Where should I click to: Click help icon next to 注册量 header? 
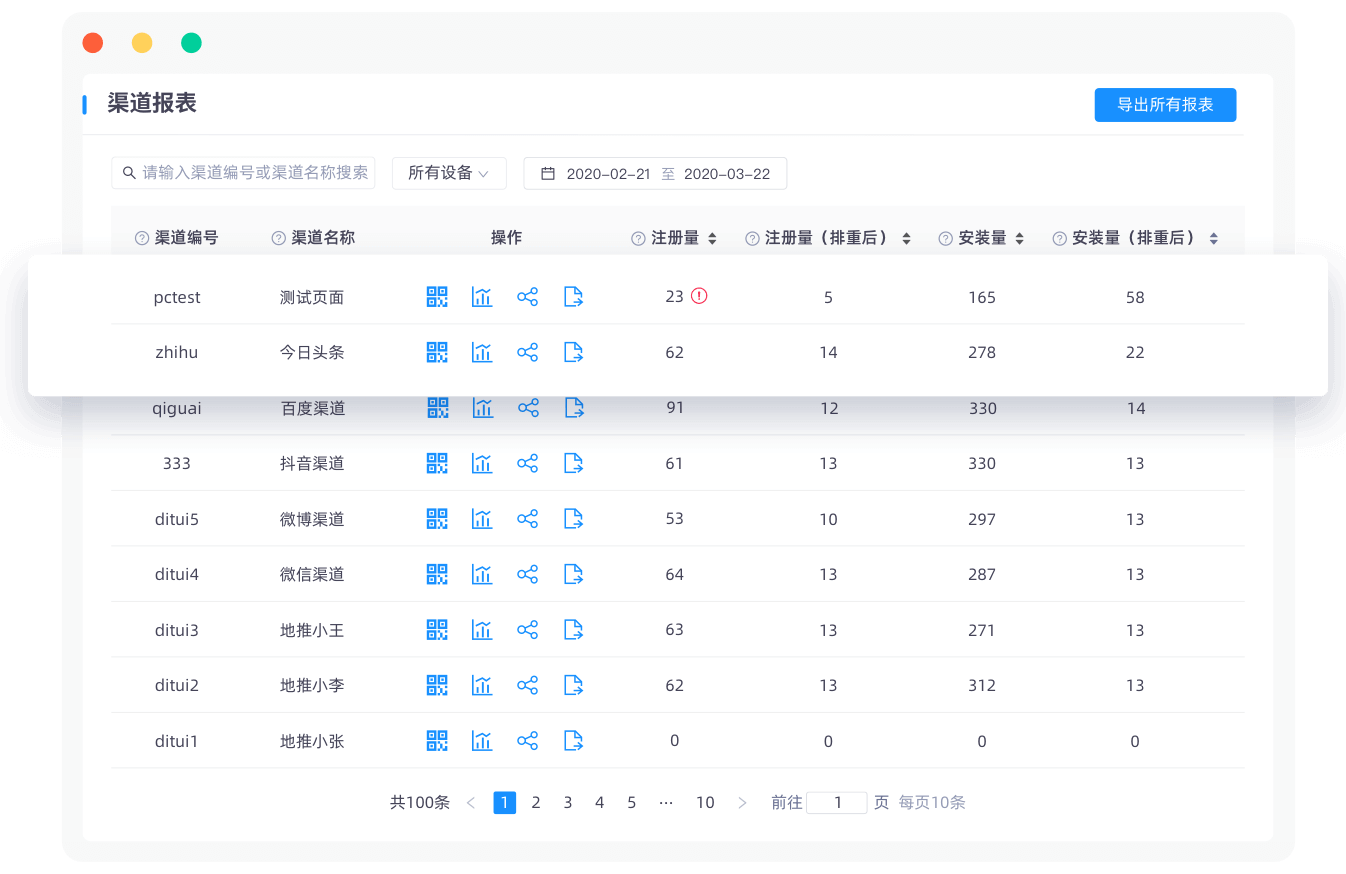[638, 238]
